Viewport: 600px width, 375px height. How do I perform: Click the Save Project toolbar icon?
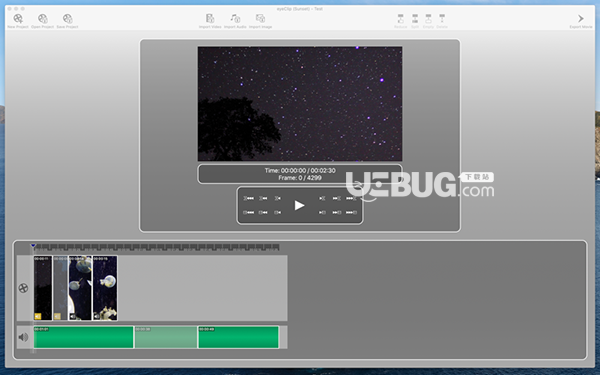point(67,18)
